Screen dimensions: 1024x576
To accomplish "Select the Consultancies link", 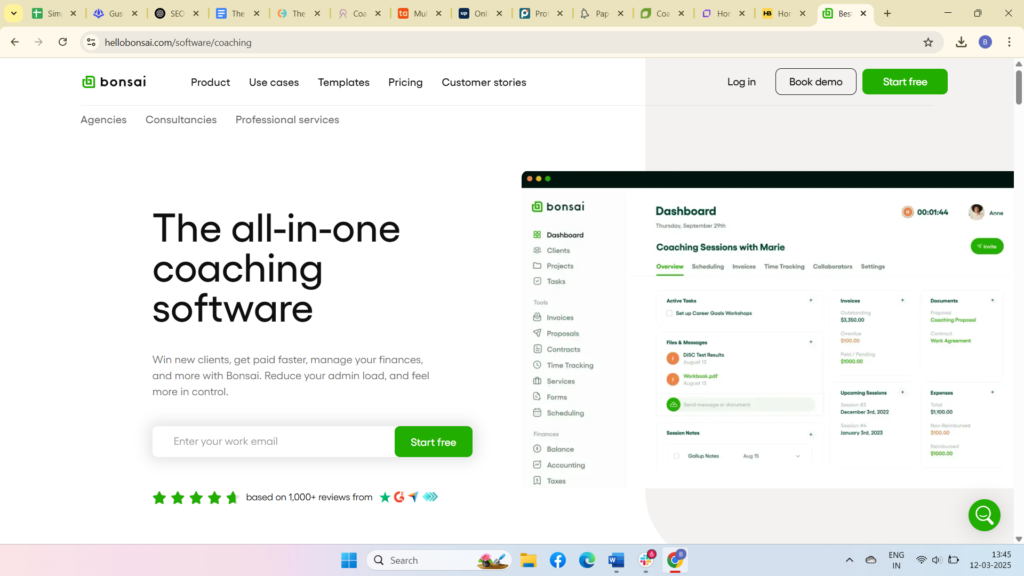I will point(181,120).
